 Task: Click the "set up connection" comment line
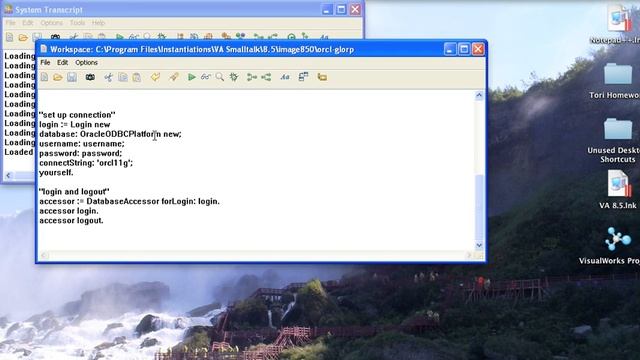[77, 115]
